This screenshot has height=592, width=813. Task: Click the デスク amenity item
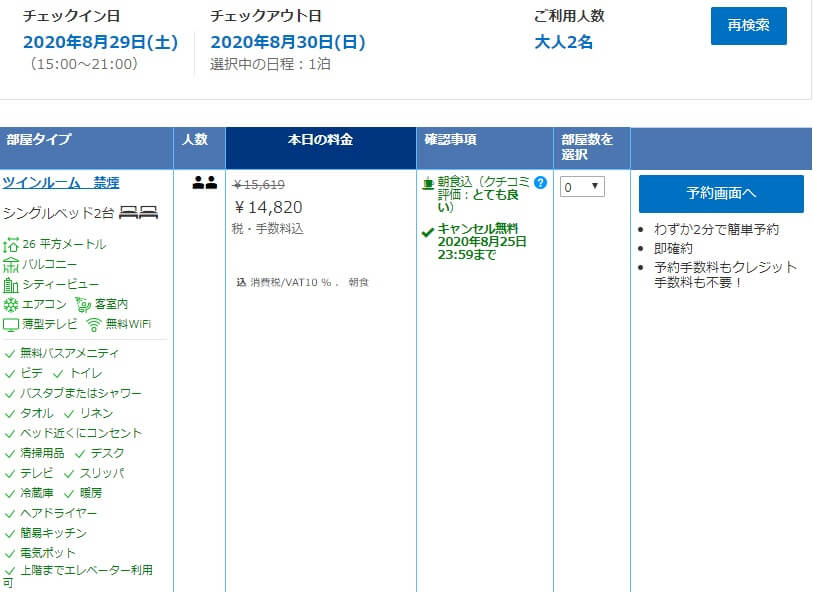(107, 453)
